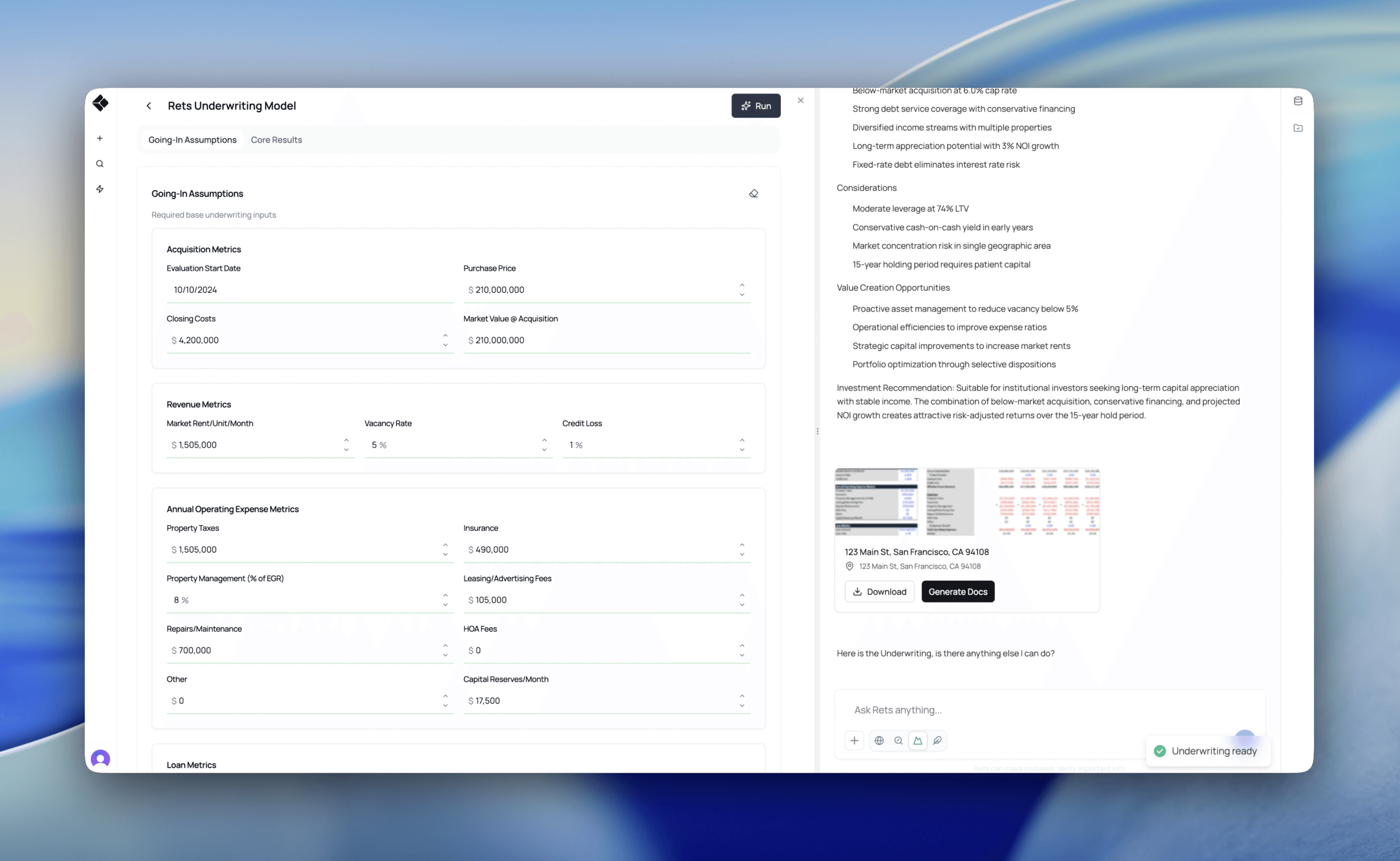The height and width of the screenshot is (861, 1400).
Task: Open search from the left sidebar
Action: coord(100,164)
